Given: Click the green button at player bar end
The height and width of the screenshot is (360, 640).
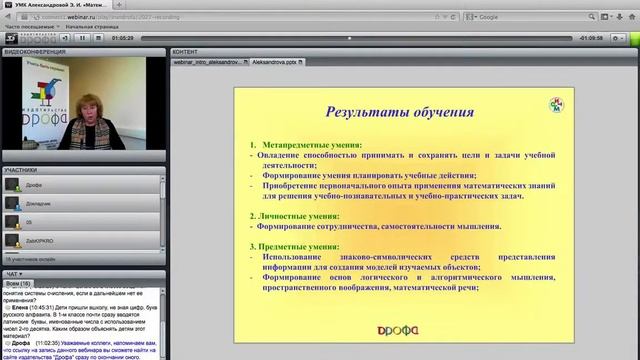Looking at the screenshot, I should point(635,39).
